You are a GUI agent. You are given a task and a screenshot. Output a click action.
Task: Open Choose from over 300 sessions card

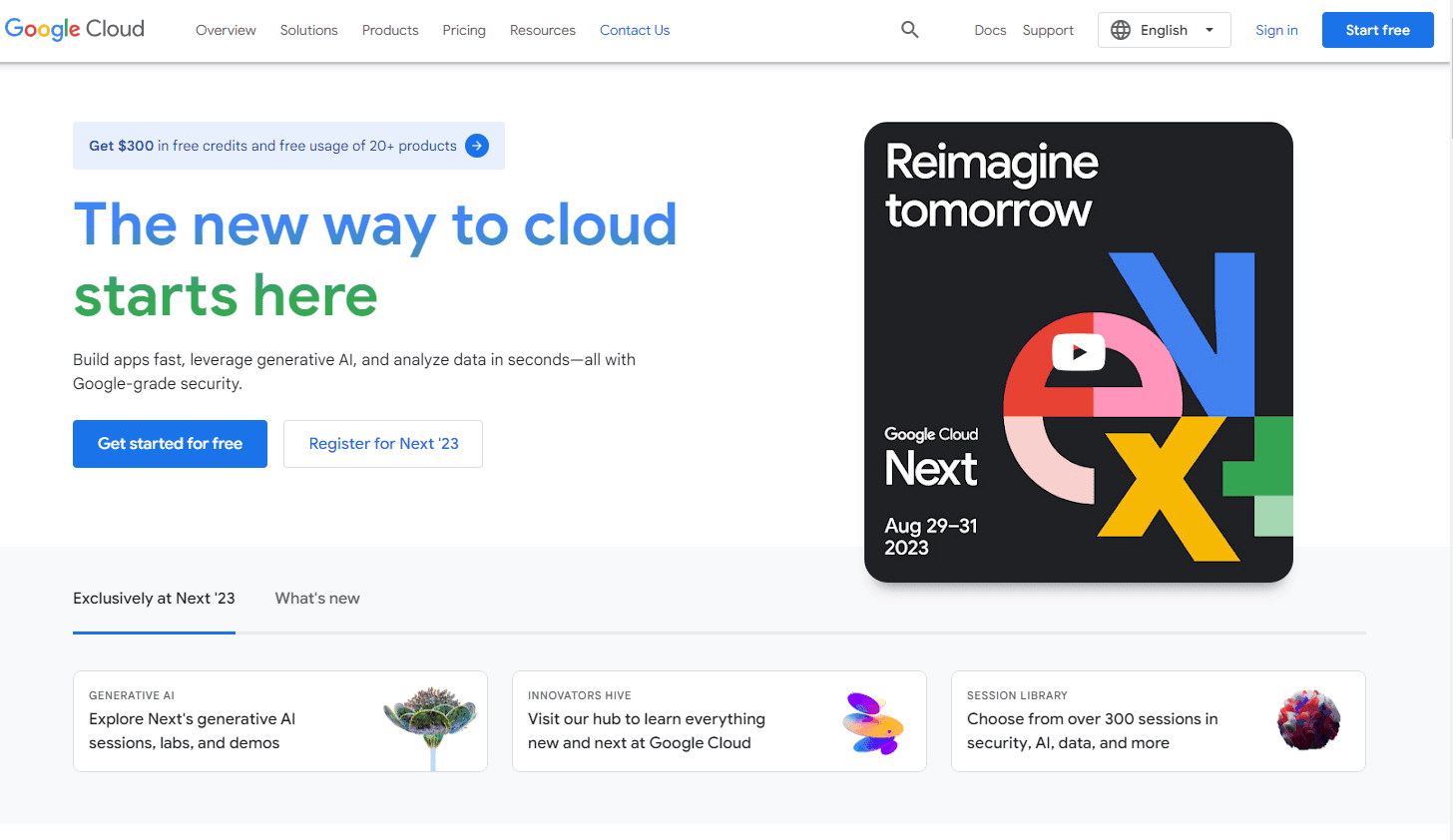[x=1159, y=721]
